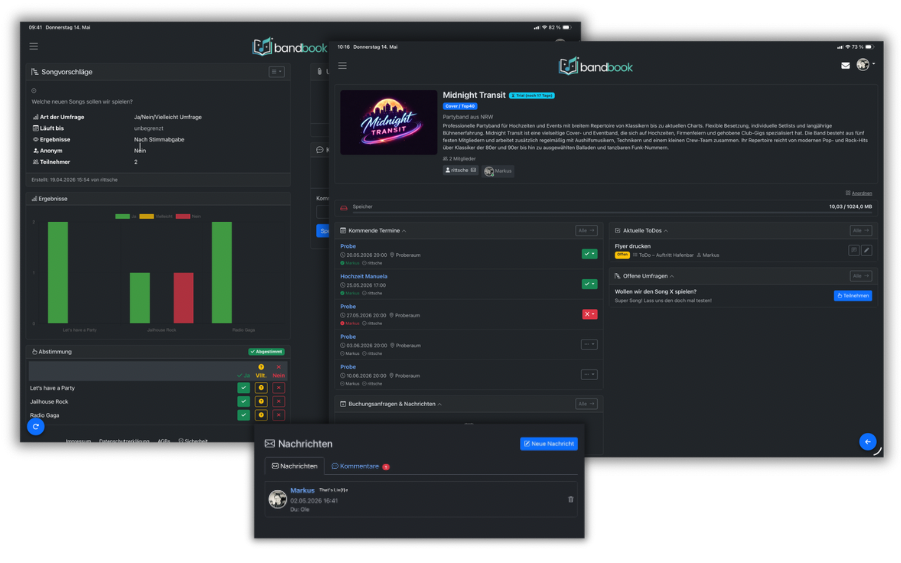The height and width of the screenshot is (563, 901).
Task: Vote Vielleicht for Radio Gaga
Action: click(x=261, y=415)
